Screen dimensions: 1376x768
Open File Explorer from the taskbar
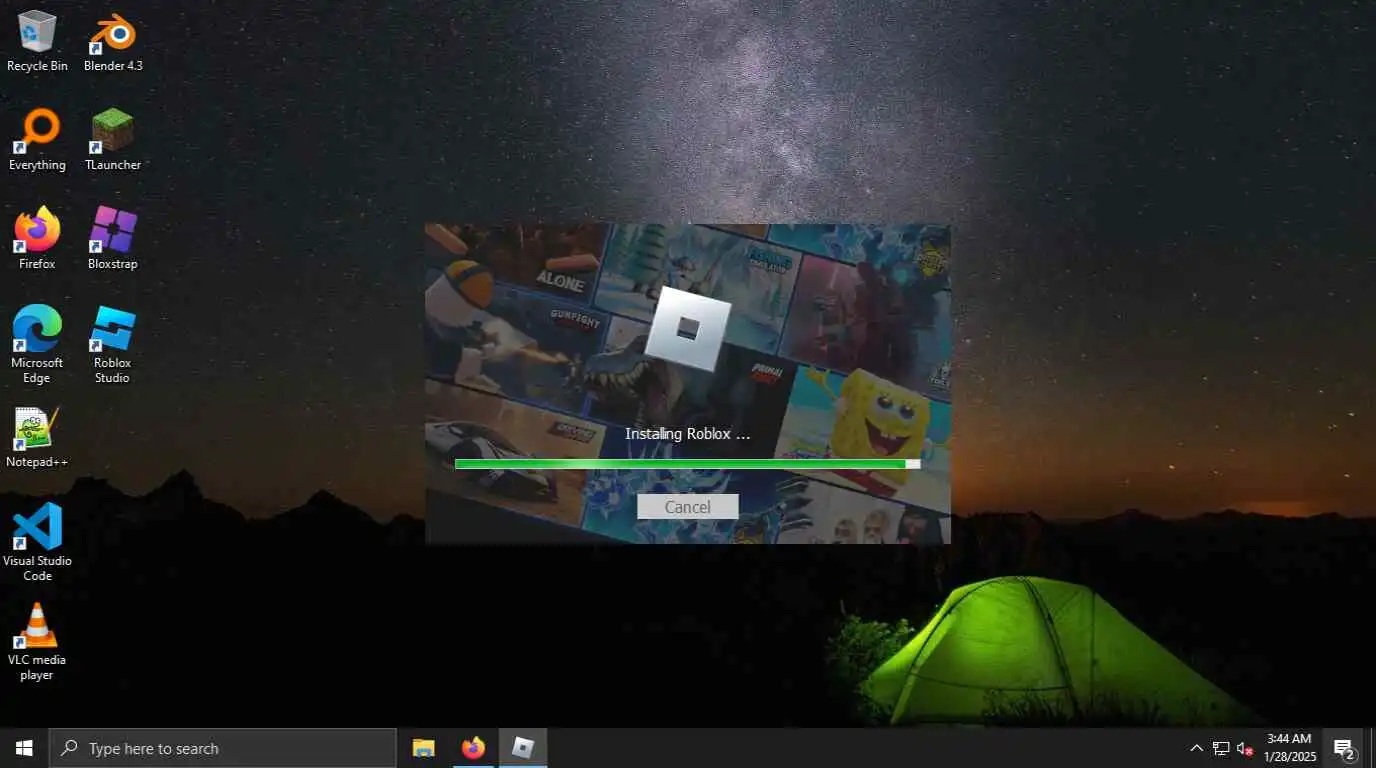[424, 748]
